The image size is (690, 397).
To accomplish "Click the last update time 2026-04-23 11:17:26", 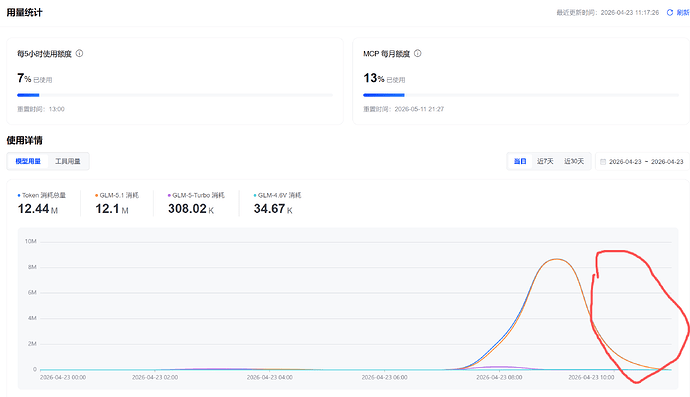I will [x=608, y=13].
